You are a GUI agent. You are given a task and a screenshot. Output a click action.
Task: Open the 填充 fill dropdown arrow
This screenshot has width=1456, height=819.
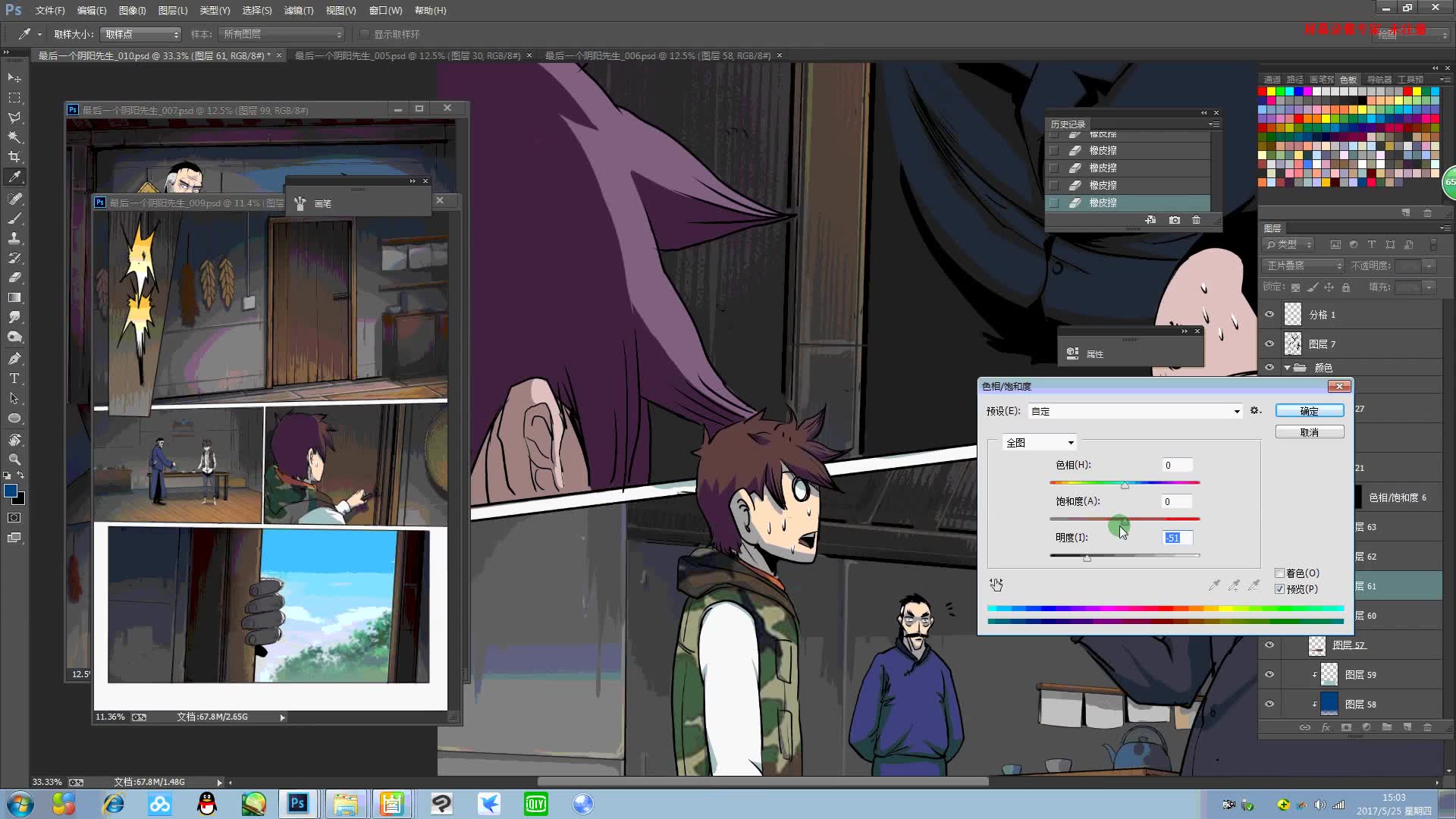tap(1429, 287)
